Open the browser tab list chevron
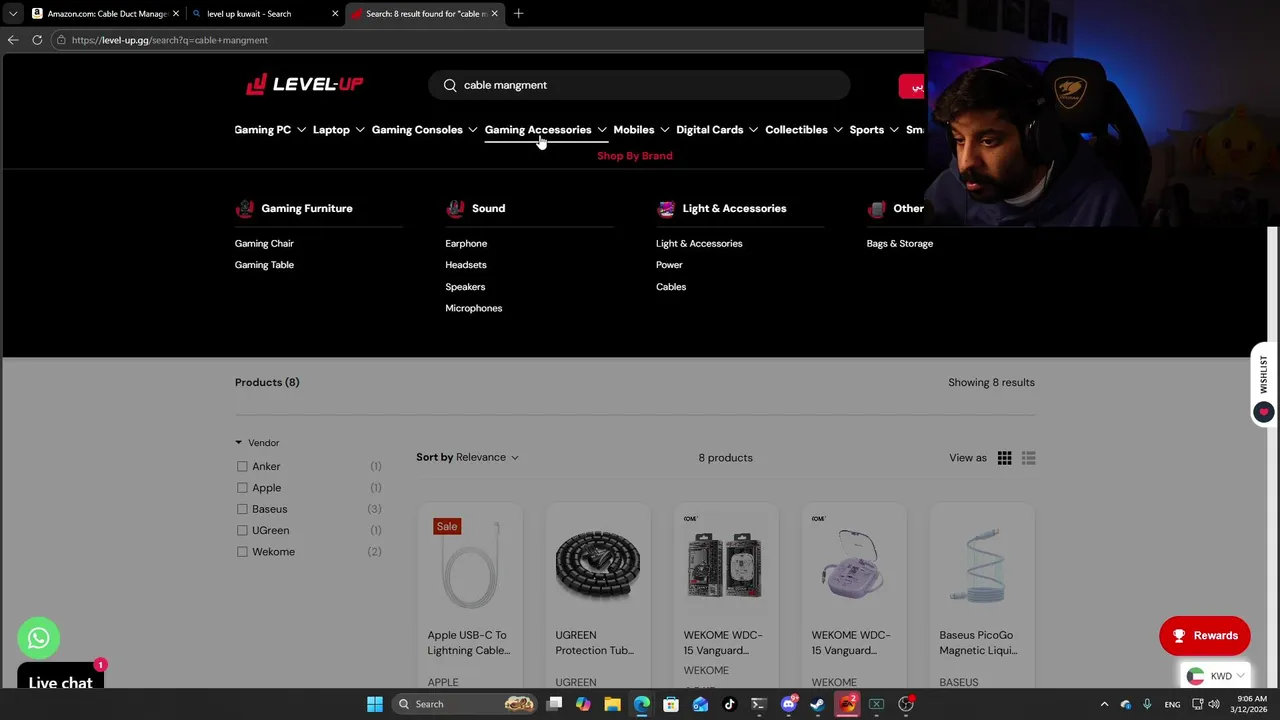 [12, 14]
